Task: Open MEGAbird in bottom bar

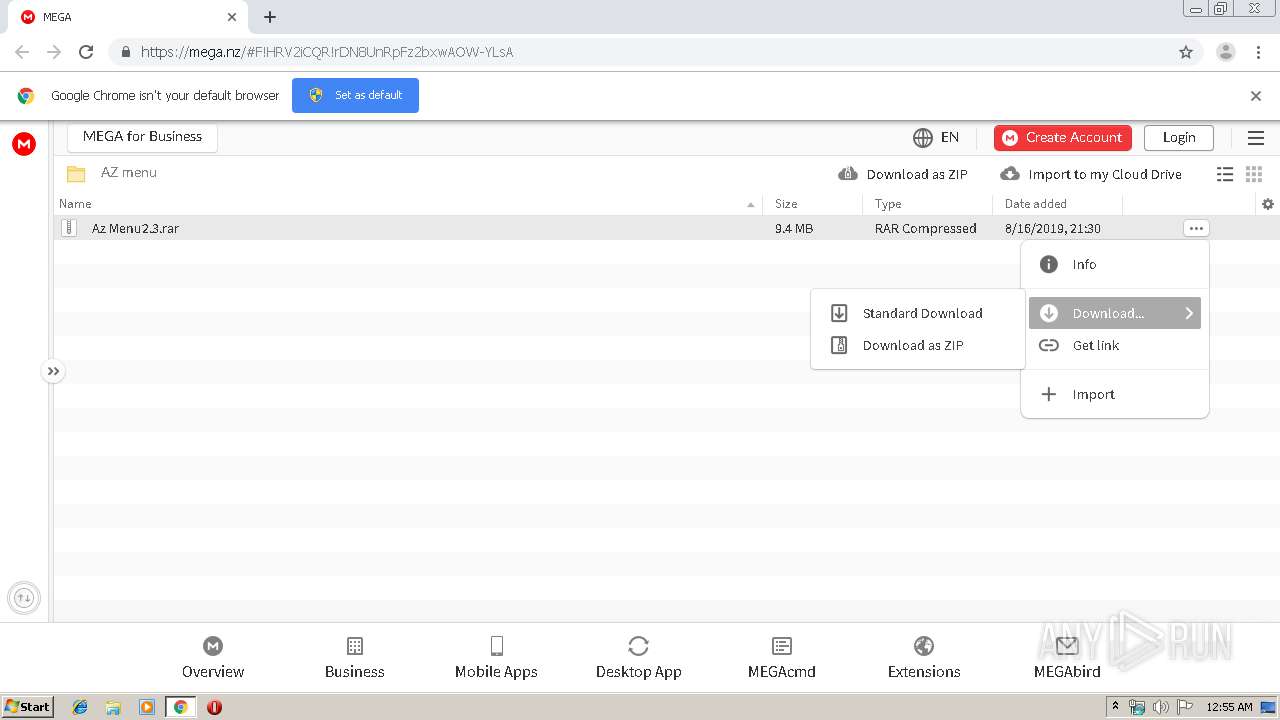Action: [x=1067, y=658]
